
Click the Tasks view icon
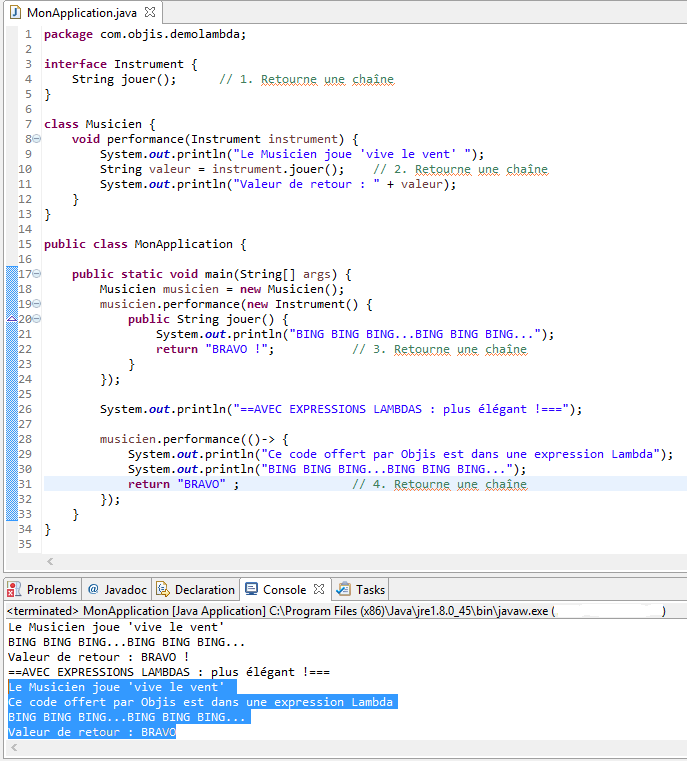point(344,590)
